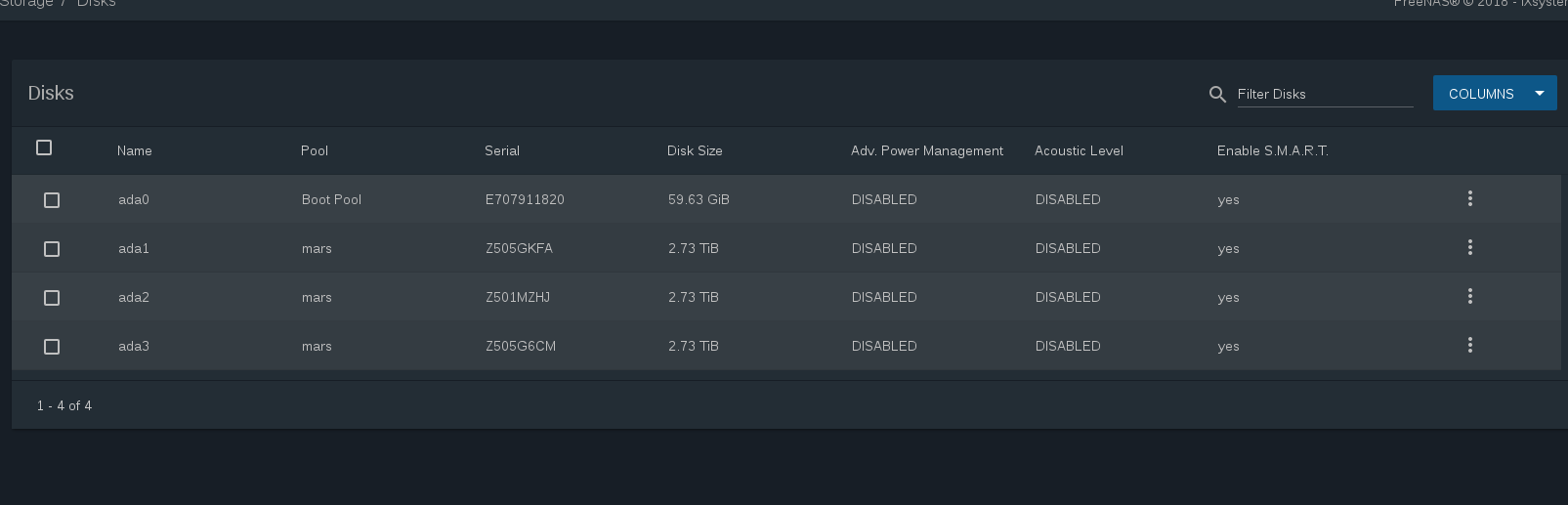Sort by the Serial column header

point(502,150)
